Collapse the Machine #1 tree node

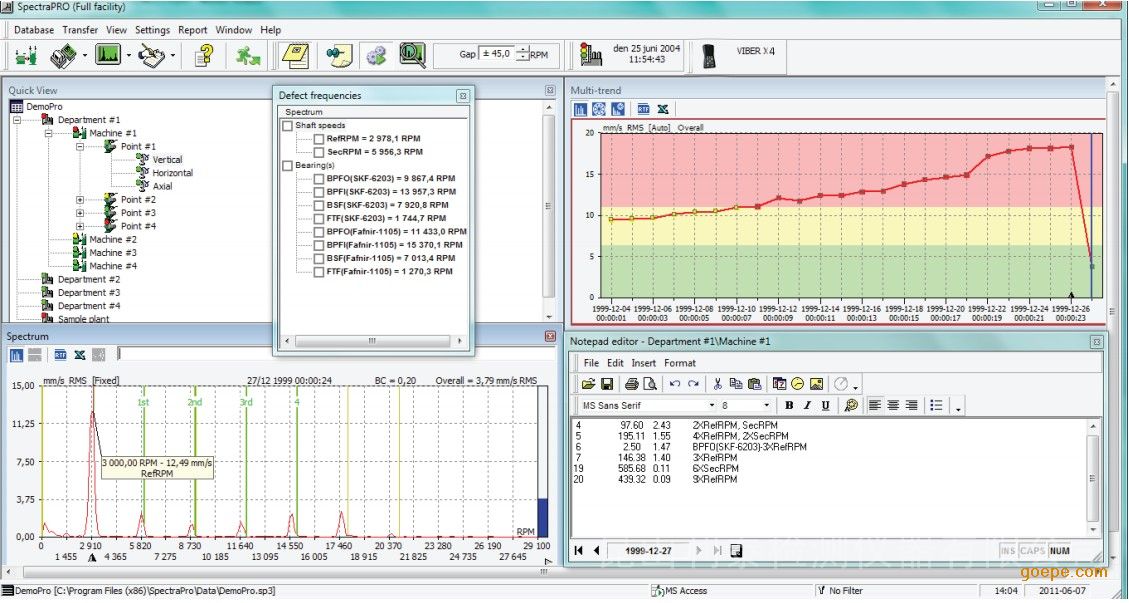[49, 133]
